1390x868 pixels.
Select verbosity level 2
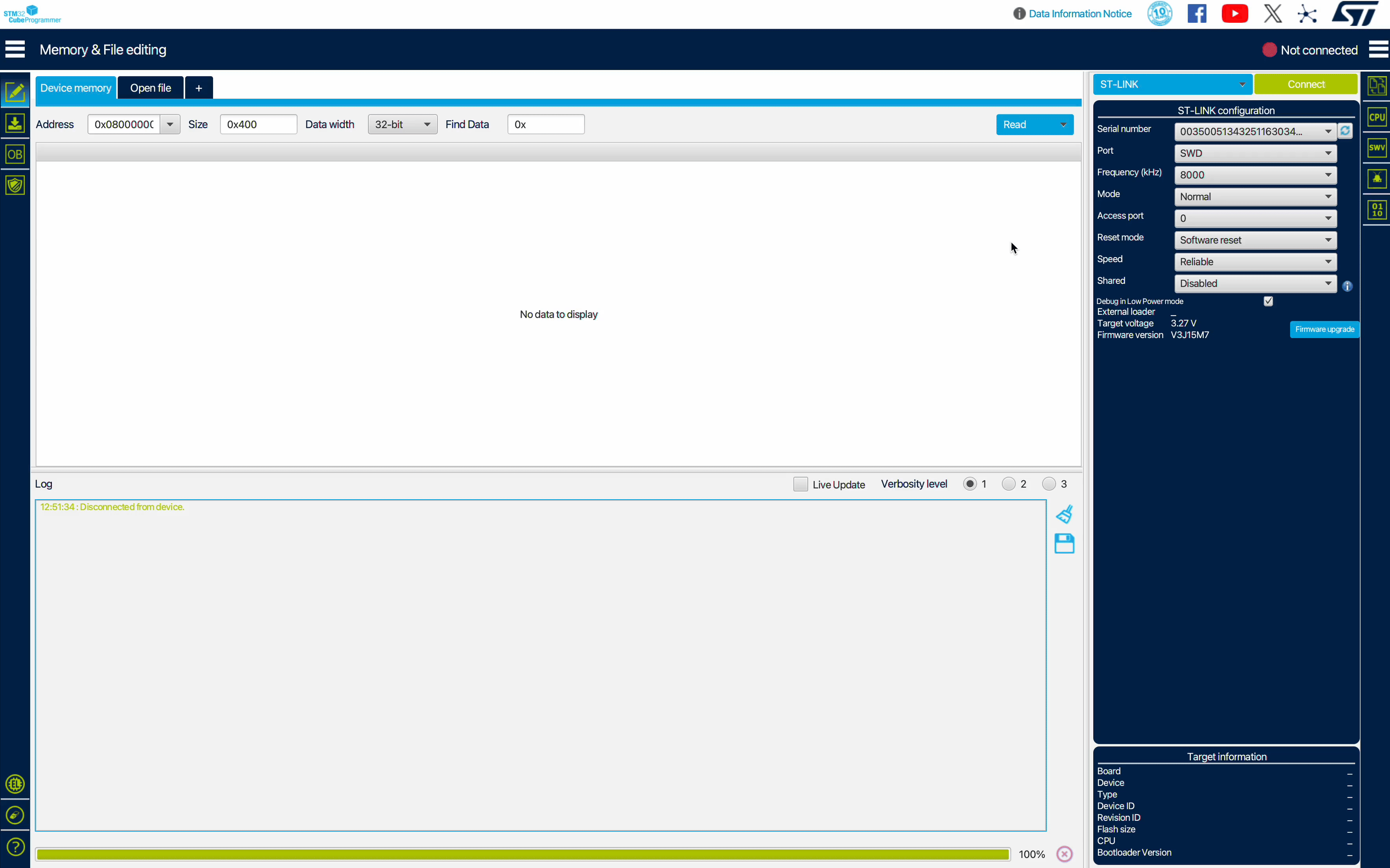(1008, 484)
